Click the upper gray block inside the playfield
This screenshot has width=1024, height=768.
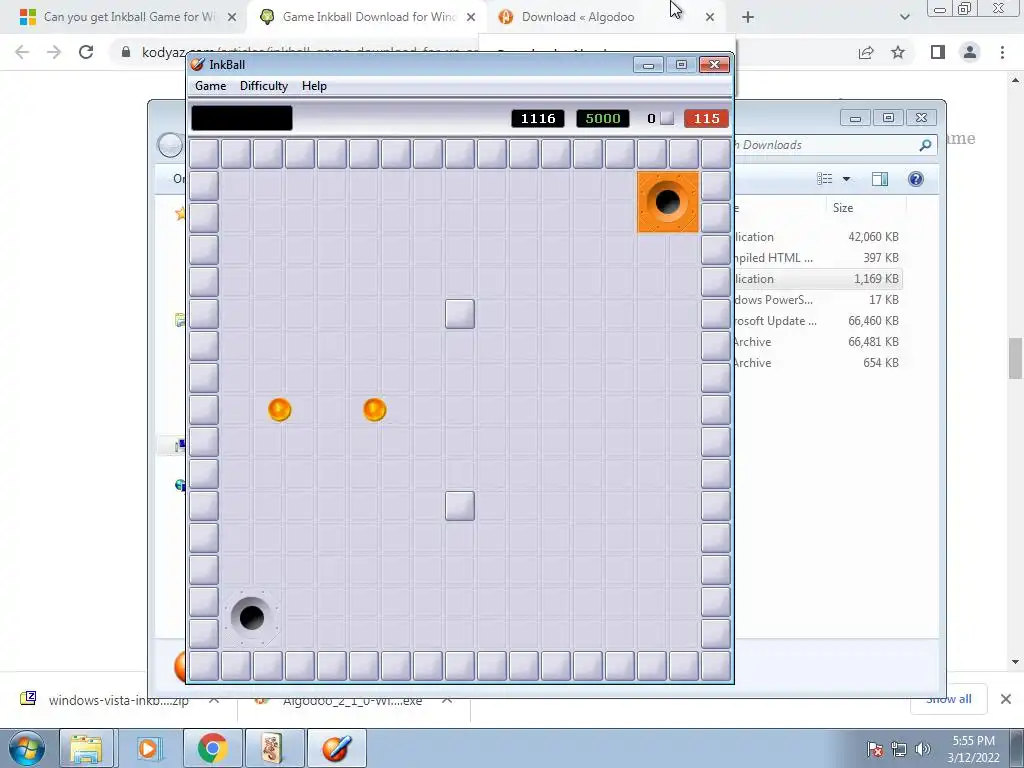click(x=460, y=313)
